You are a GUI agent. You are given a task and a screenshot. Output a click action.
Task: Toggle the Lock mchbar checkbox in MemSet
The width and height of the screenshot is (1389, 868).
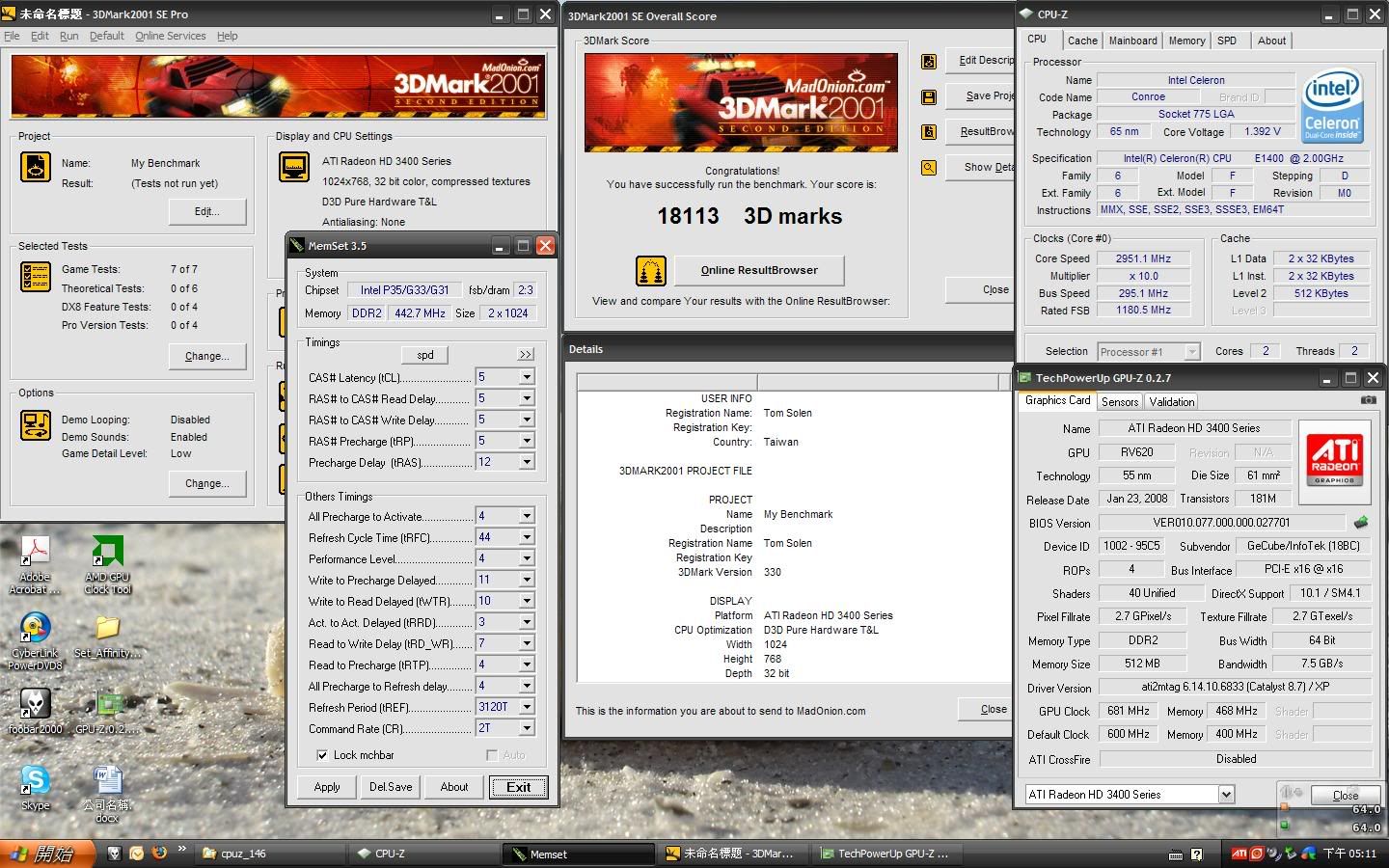point(322,755)
